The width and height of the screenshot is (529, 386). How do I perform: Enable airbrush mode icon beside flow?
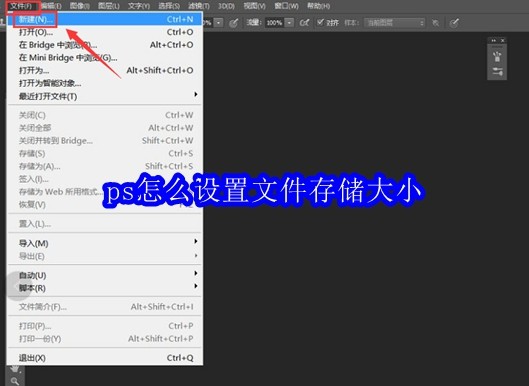(x=304, y=23)
